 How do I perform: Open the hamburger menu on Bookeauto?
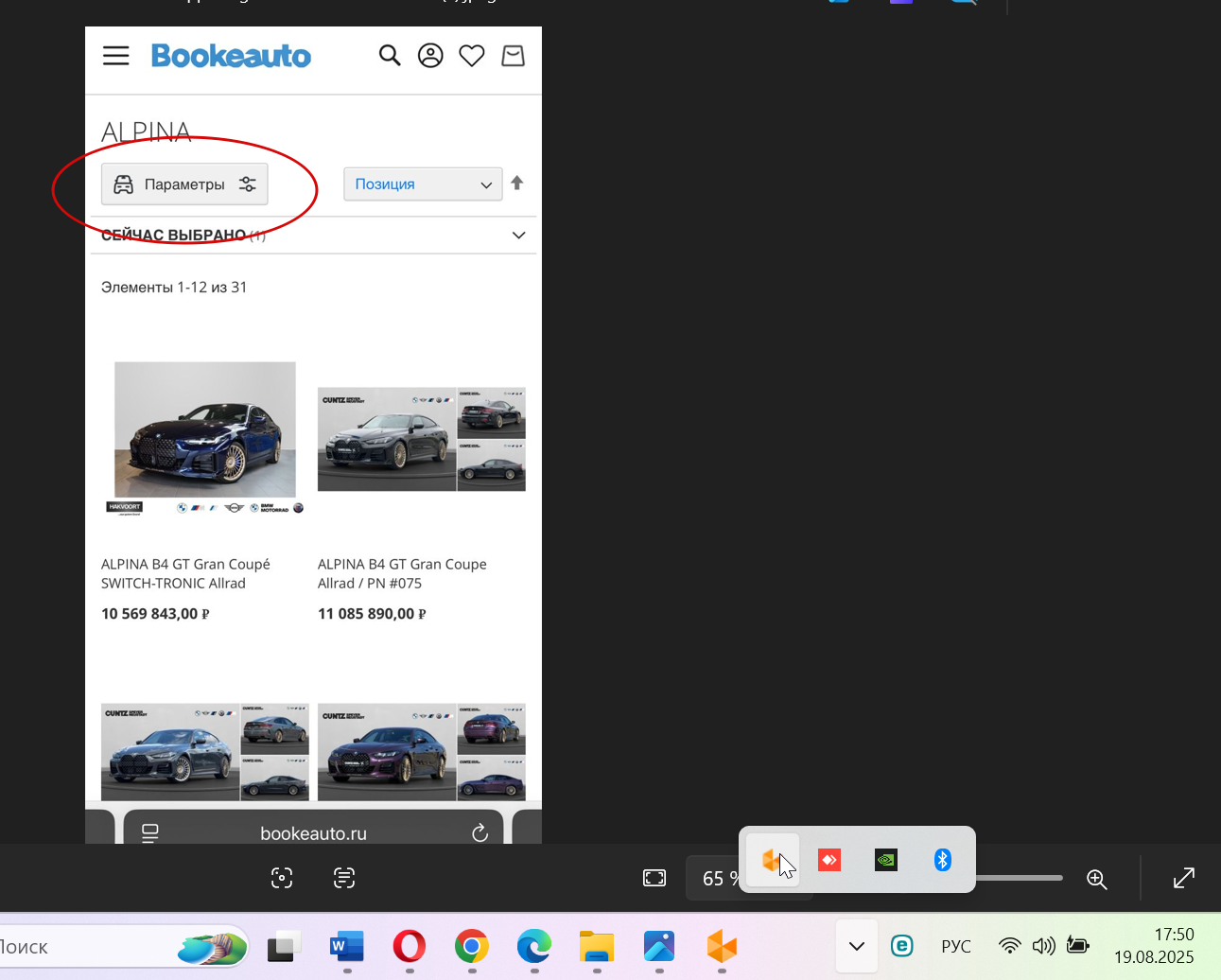click(115, 56)
